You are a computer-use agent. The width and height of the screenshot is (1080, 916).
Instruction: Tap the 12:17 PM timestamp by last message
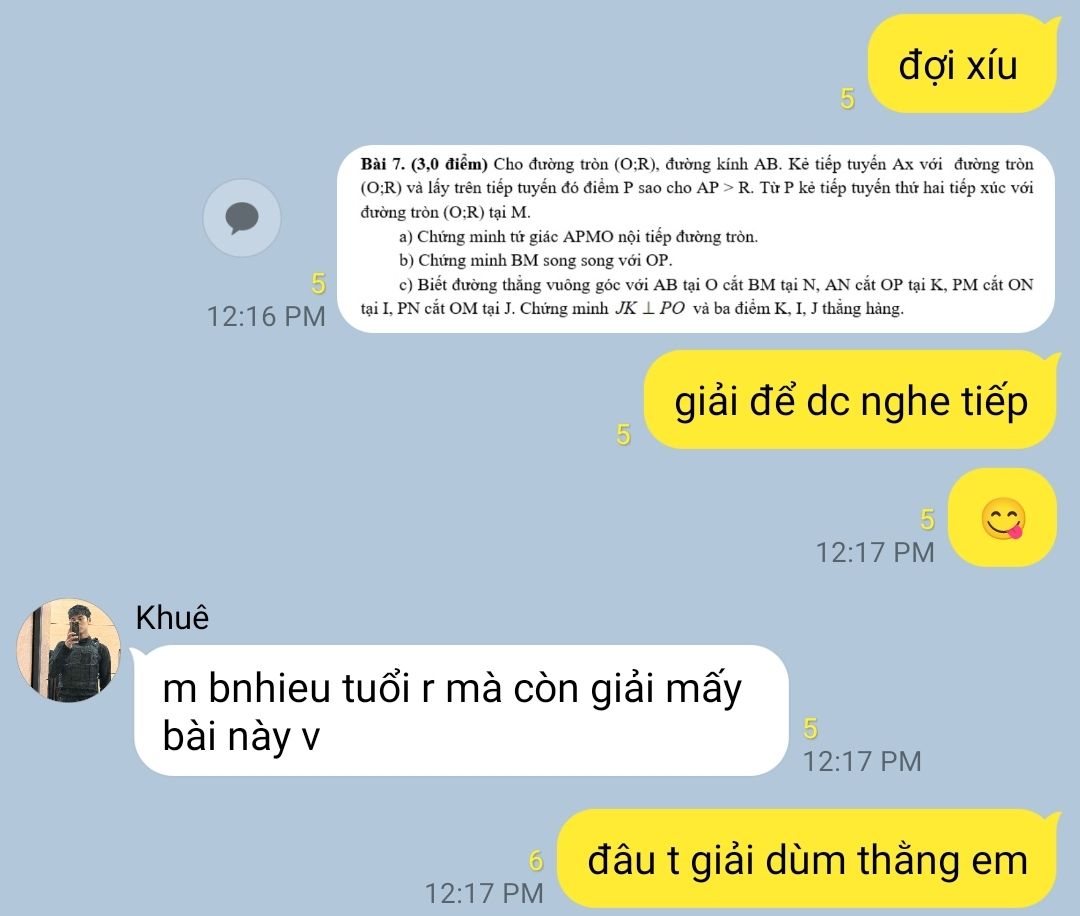click(x=484, y=893)
